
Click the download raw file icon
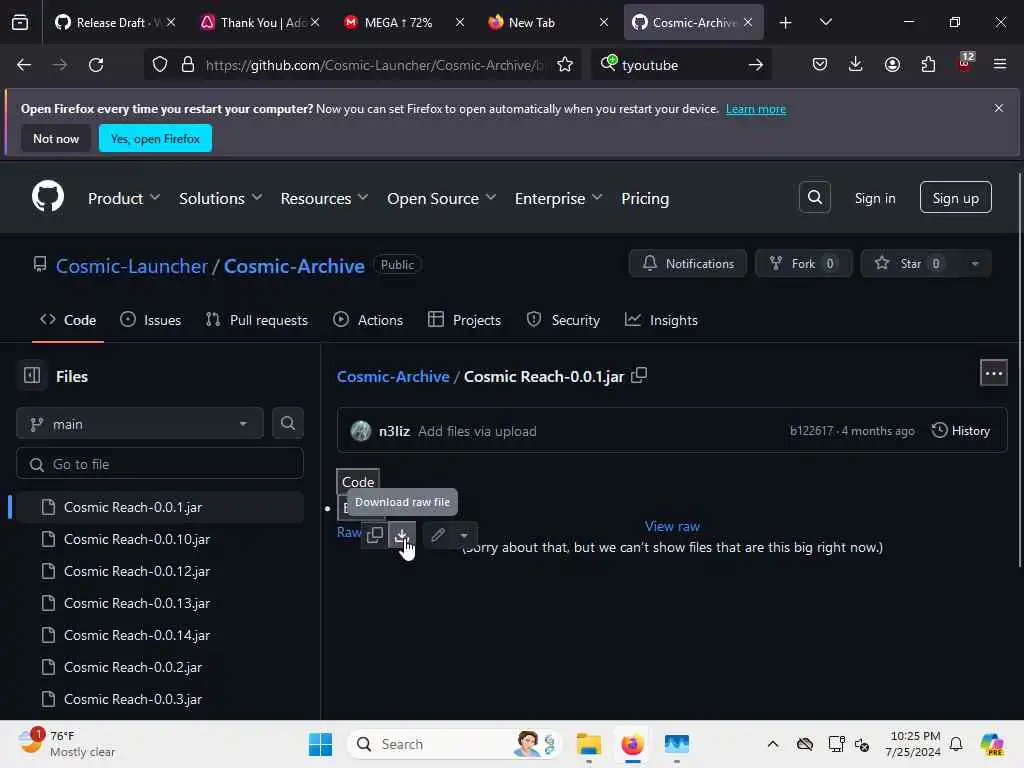point(402,535)
